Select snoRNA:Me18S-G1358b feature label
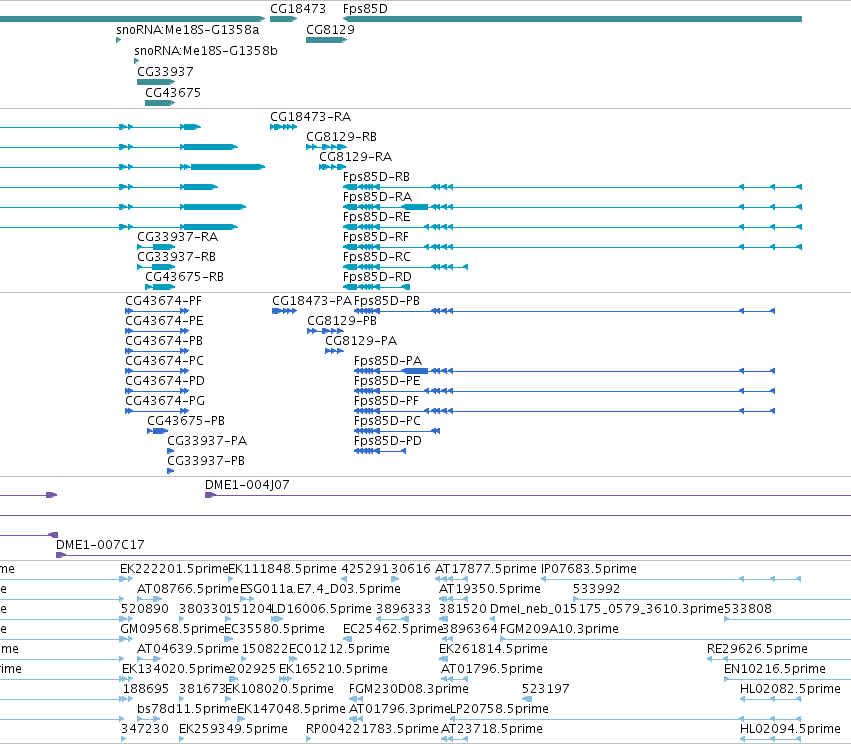This screenshot has height=744, width=851. pos(206,51)
